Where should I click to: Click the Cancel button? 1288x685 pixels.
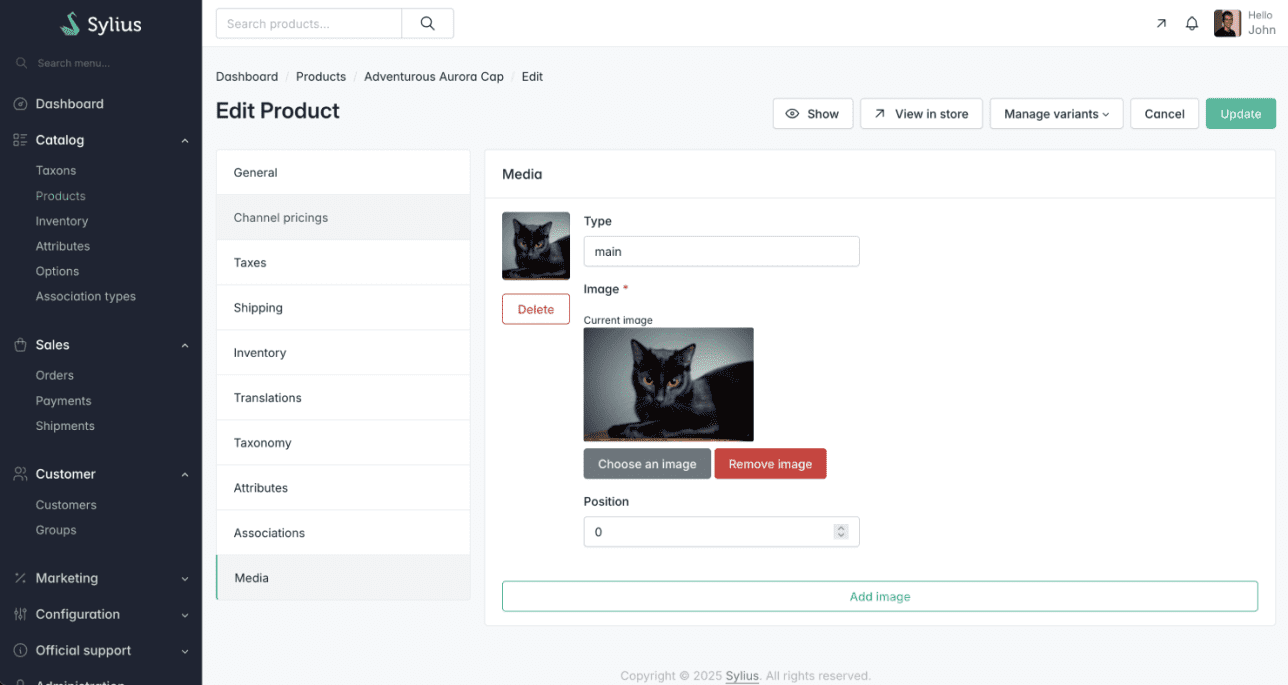pyautogui.click(x=1164, y=114)
